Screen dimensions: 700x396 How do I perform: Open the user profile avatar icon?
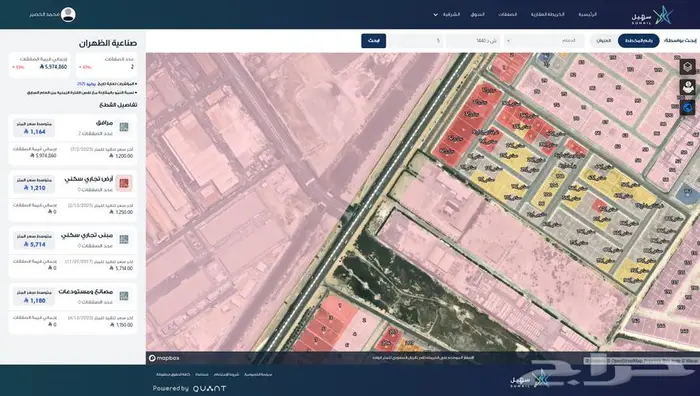pyautogui.click(x=68, y=14)
